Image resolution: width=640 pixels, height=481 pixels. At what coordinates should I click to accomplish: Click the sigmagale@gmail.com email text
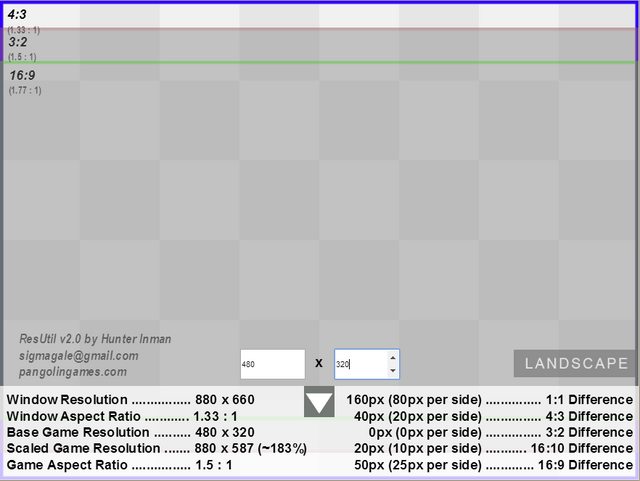pyautogui.click(x=79, y=355)
